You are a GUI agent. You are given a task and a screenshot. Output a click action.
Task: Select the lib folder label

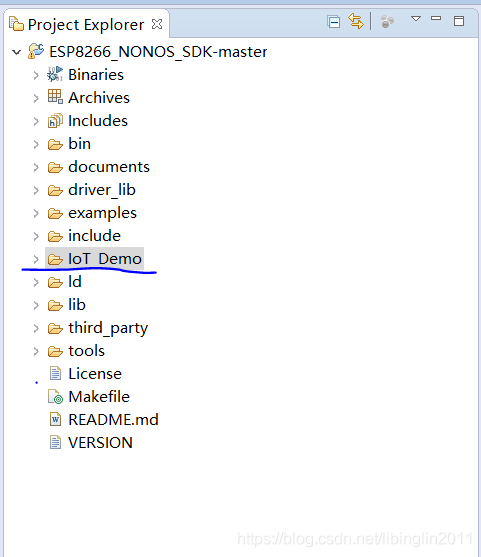[x=77, y=305]
